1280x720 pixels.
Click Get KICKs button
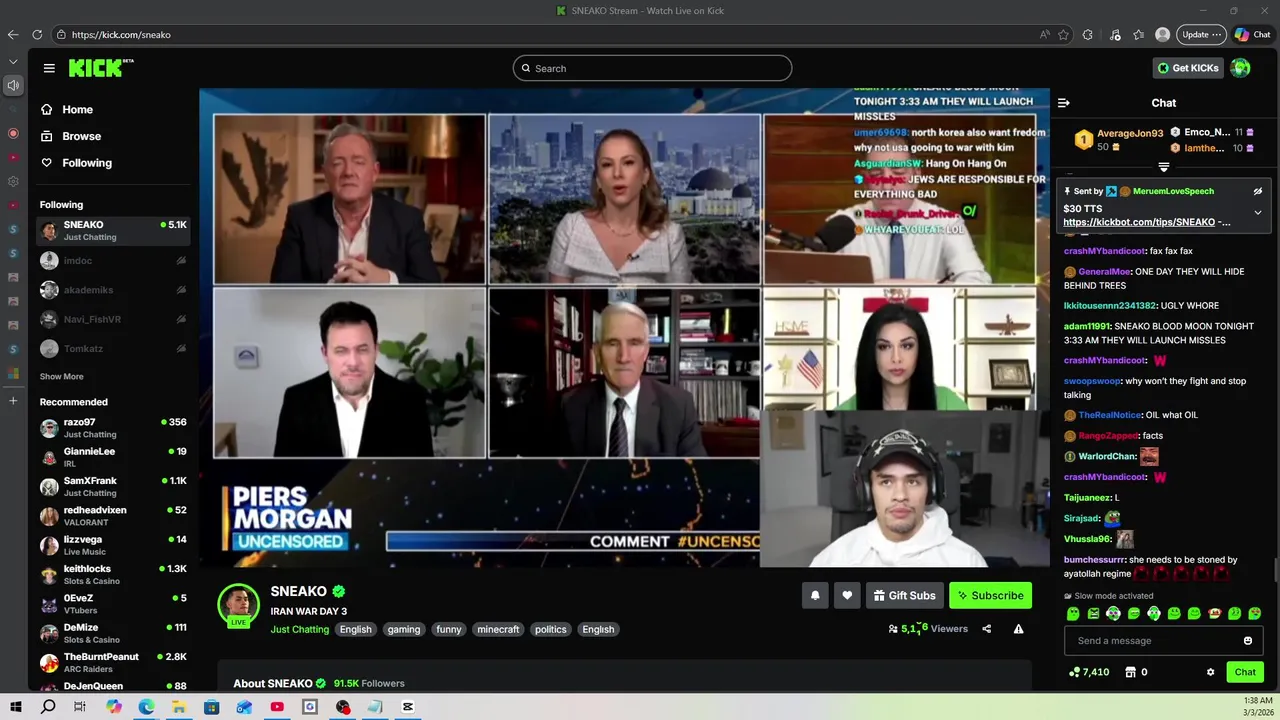pyautogui.click(x=1187, y=68)
